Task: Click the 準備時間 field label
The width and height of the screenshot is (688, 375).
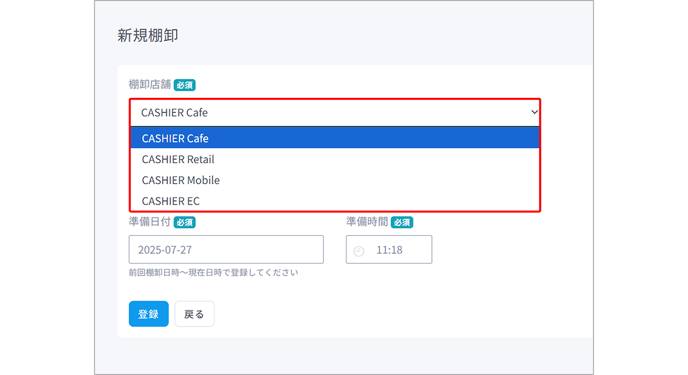Action: (x=367, y=222)
